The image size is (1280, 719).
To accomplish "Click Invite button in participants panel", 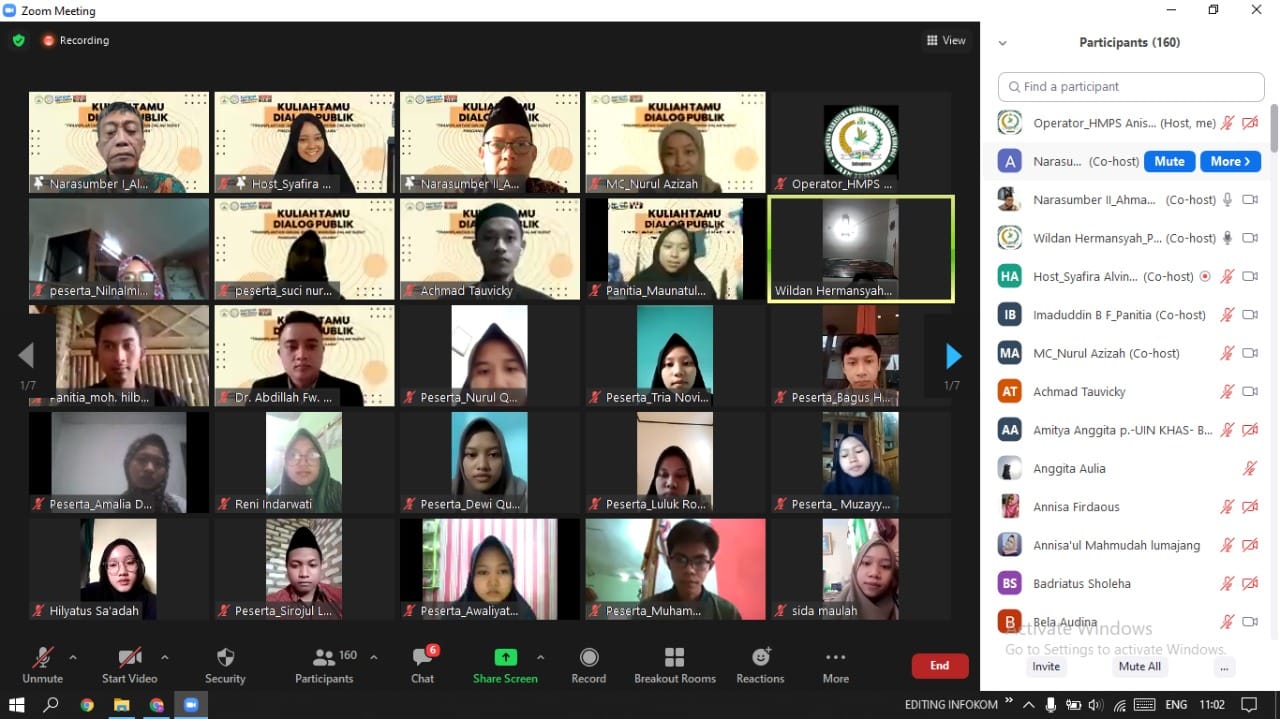I will (x=1046, y=666).
